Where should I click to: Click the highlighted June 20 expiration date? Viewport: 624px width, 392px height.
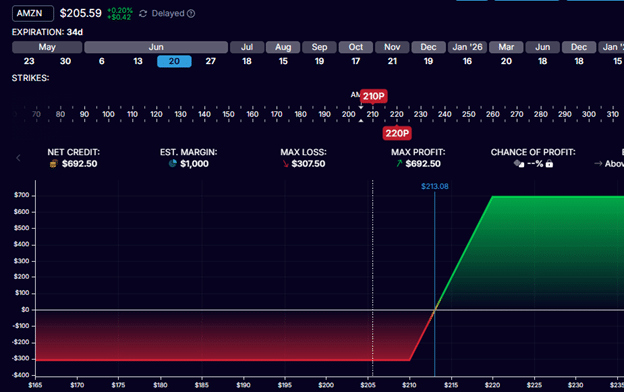pyautogui.click(x=174, y=61)
